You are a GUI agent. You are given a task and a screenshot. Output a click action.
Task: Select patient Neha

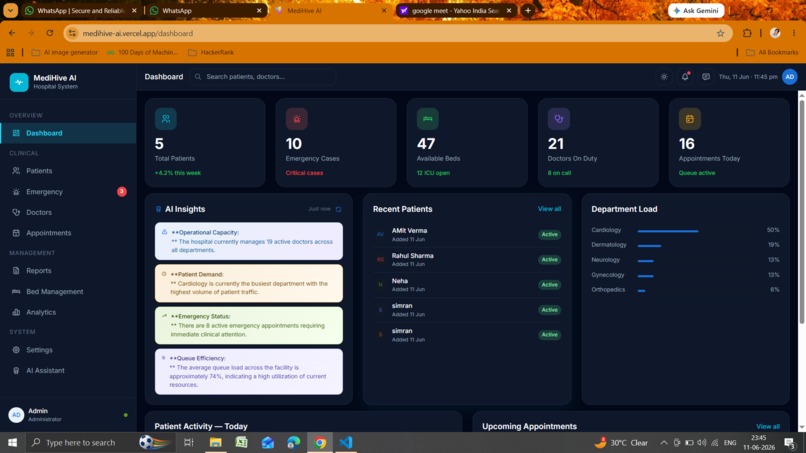[467, 284]
